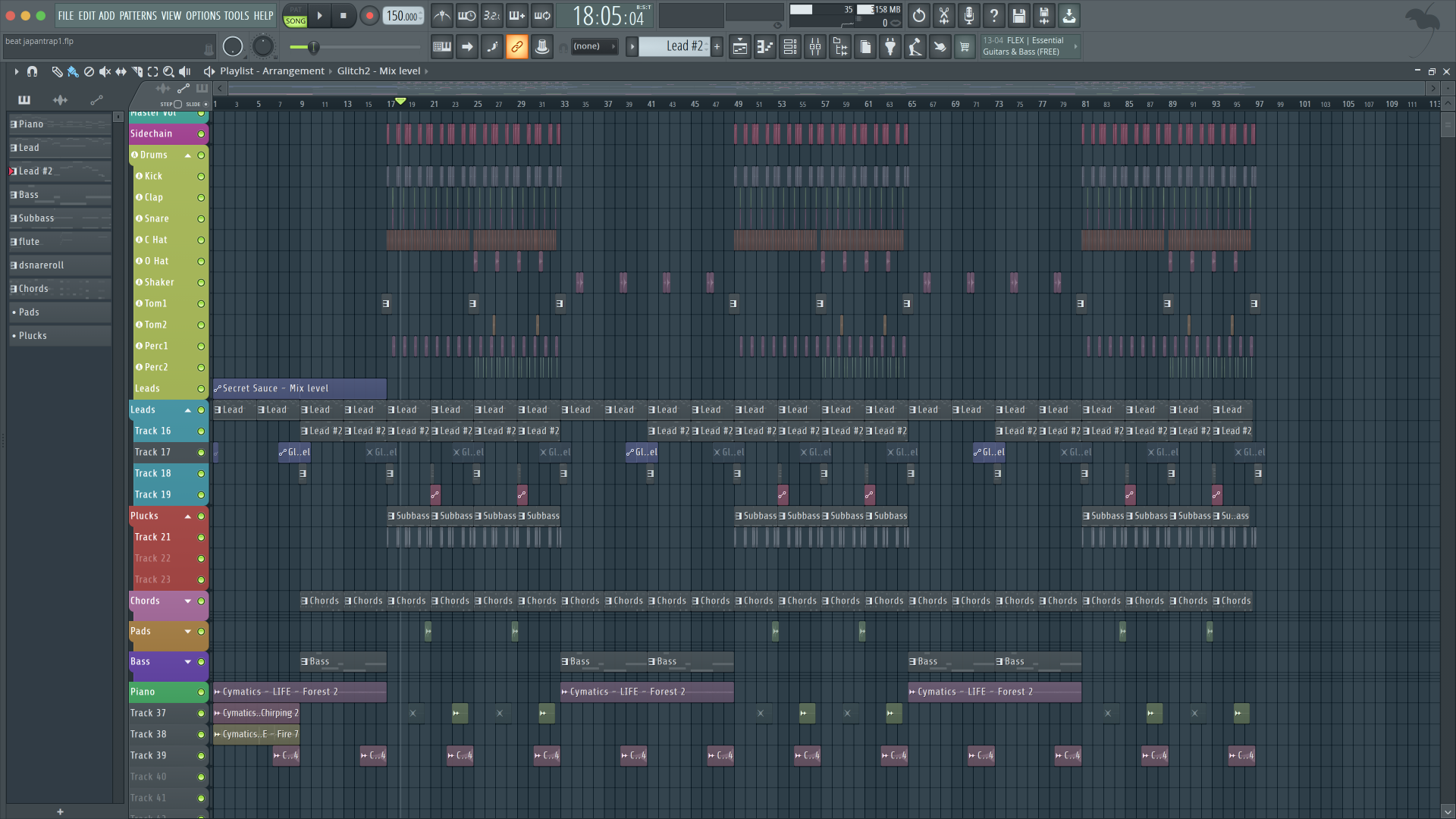Open the audio editor scissors icon
Image resolution: width=1456 pixels, height=819 pixels.
click(944, 15)
